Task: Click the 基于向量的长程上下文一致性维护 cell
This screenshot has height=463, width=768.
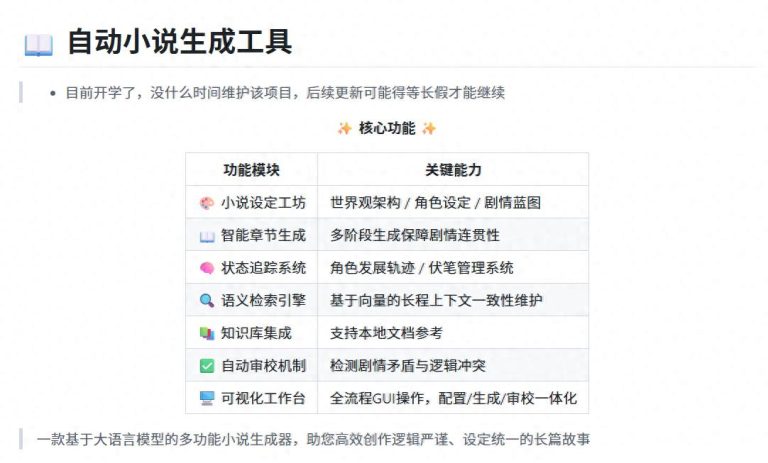Action: 450,301
